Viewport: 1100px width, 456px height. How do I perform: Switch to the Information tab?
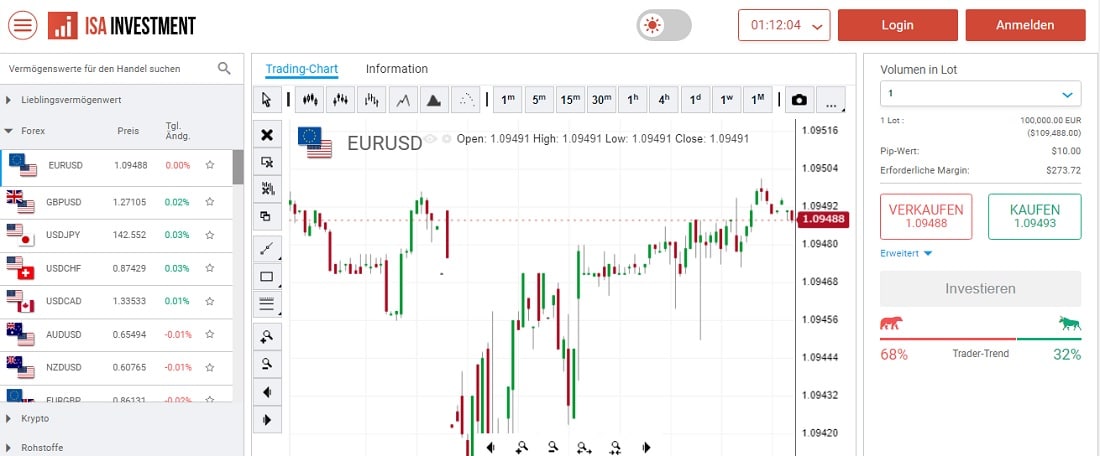click(x=396, y=69)
